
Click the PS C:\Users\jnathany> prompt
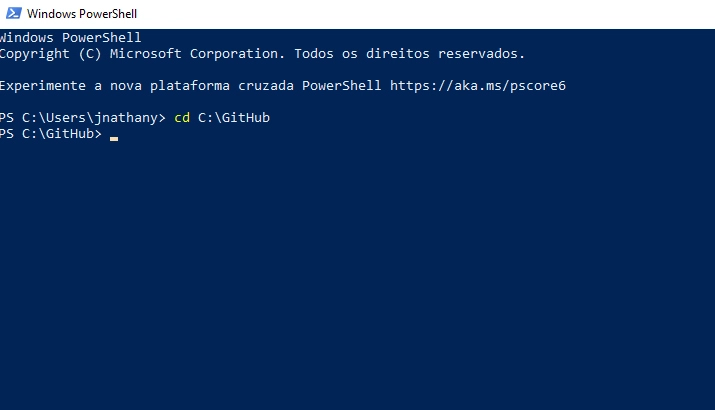83,118
